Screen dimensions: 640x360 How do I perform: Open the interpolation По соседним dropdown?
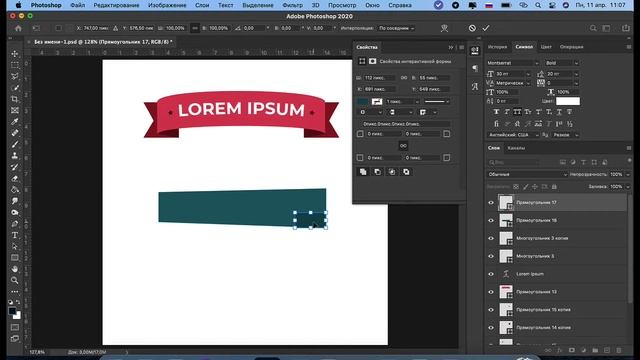tap(396, 28)
